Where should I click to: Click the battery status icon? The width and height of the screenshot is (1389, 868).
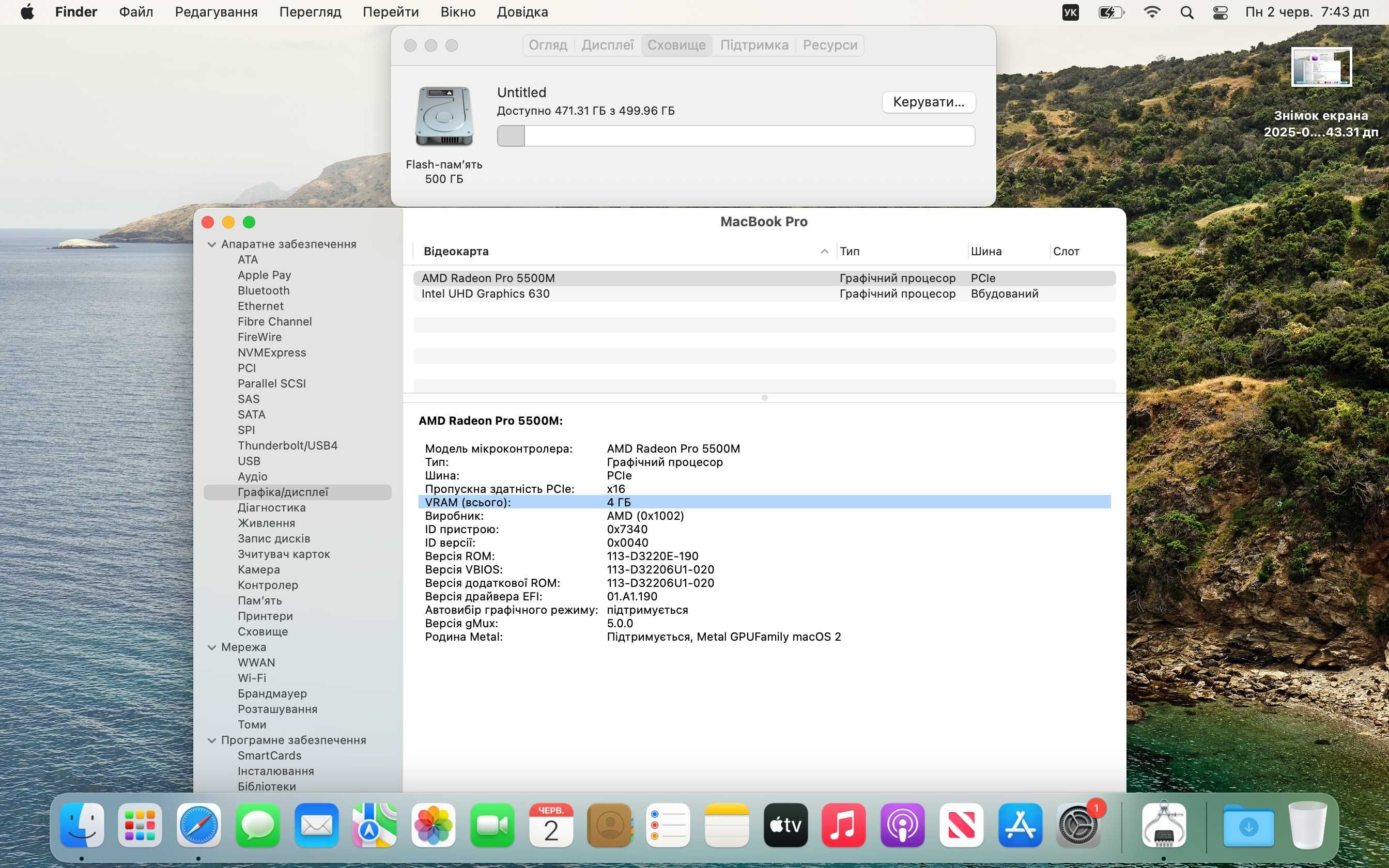(x=1111, y=12)
